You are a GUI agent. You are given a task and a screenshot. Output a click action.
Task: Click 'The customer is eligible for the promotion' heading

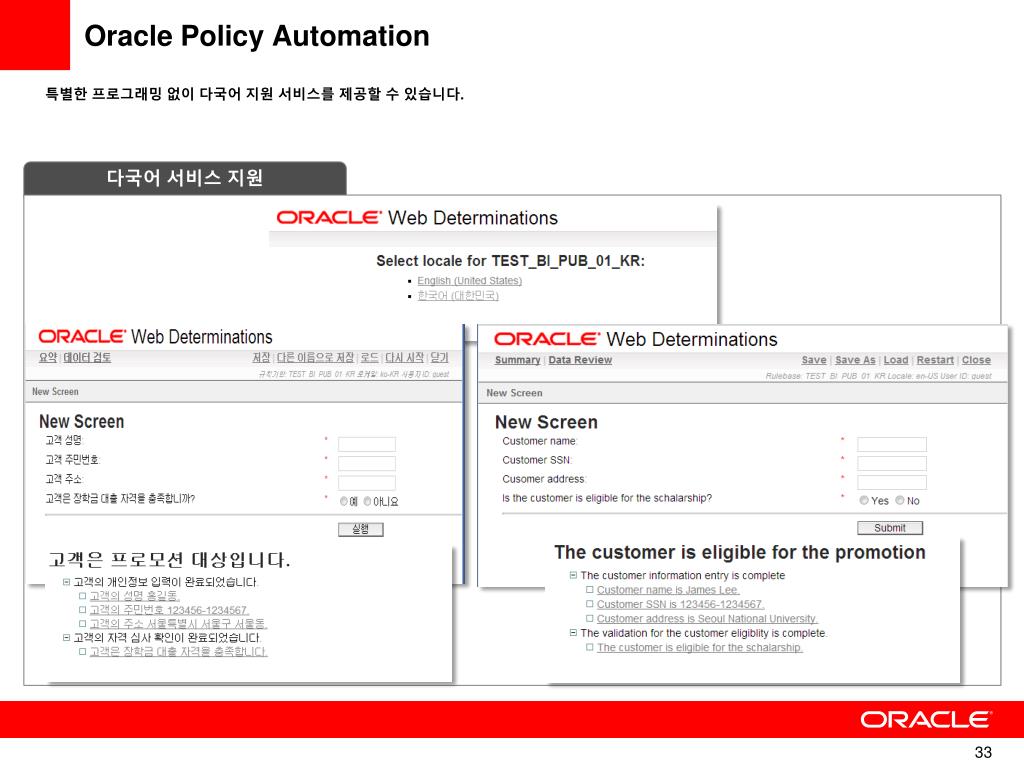coord(740,552)
